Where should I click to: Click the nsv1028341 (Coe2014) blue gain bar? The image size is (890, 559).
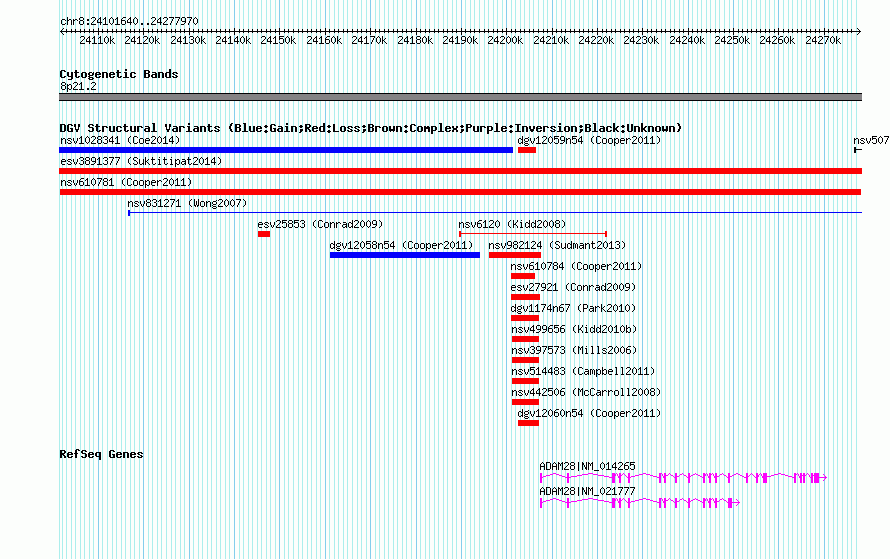(x=286, y=150)
